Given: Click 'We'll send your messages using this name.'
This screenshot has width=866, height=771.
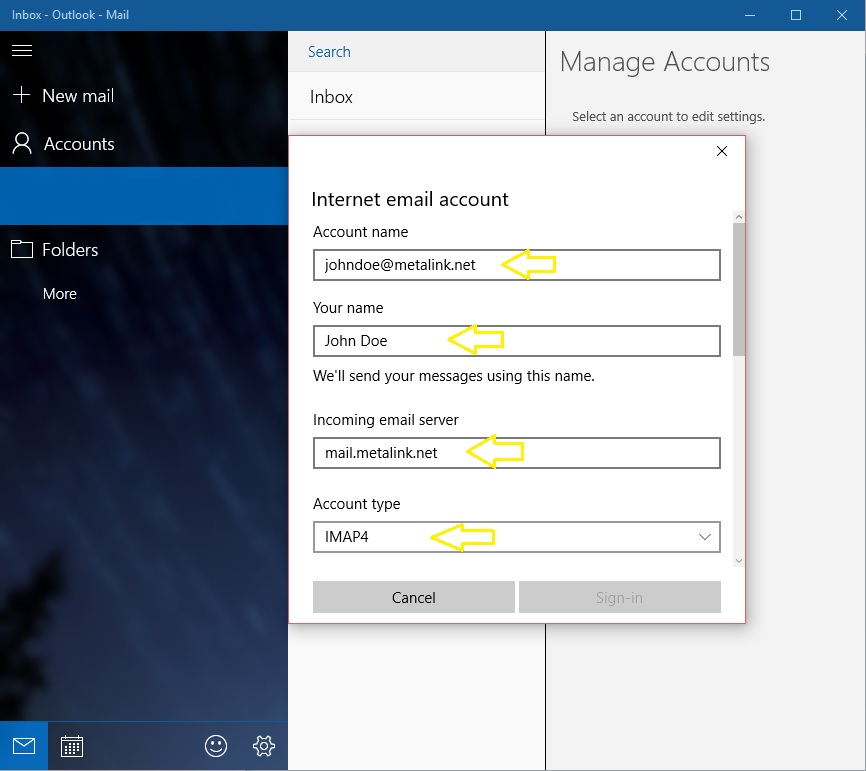Looking at the screenshot, I should 453,376.
